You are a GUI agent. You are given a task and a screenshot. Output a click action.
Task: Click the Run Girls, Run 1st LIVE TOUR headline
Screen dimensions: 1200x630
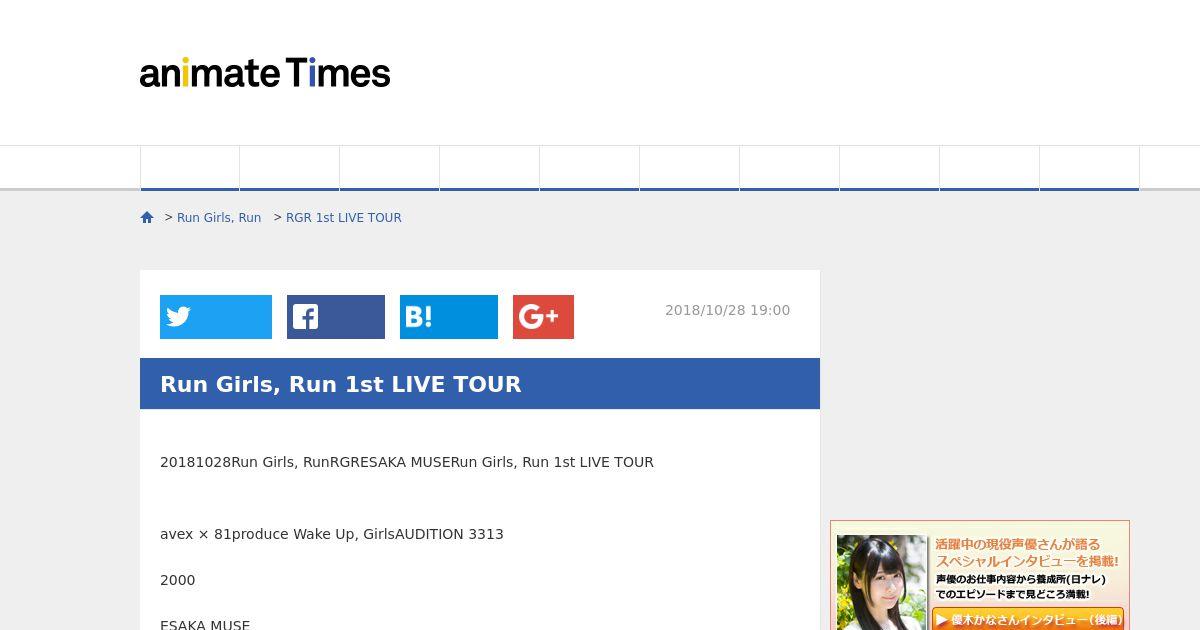[x=341, y=384]
